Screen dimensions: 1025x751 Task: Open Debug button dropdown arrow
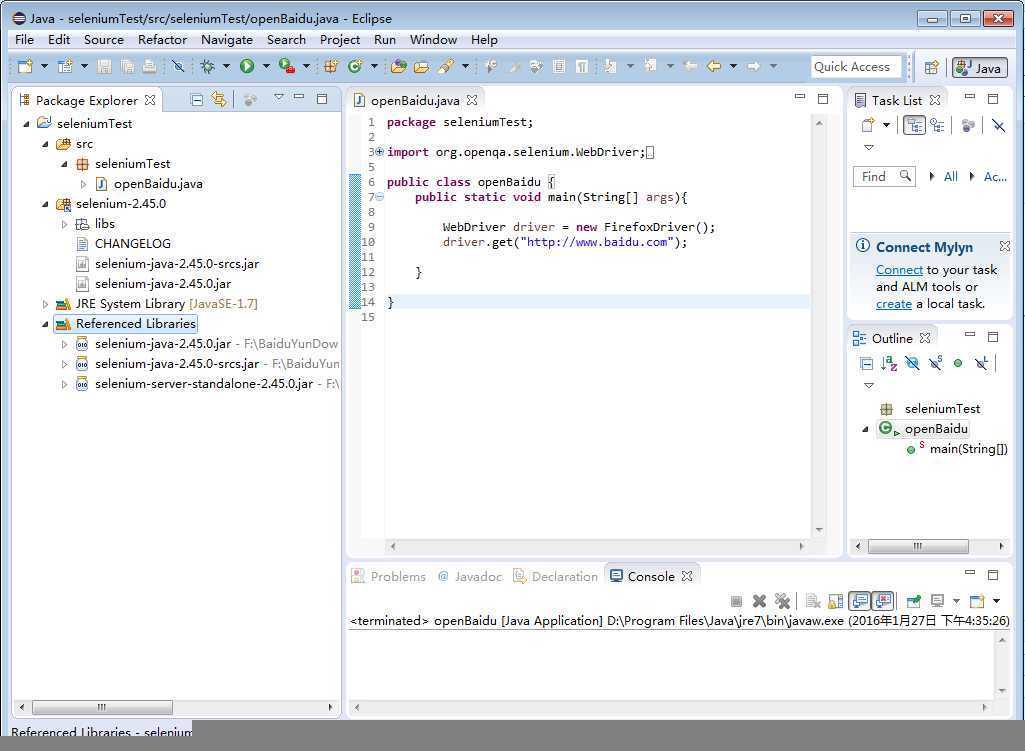coord(226,66)
